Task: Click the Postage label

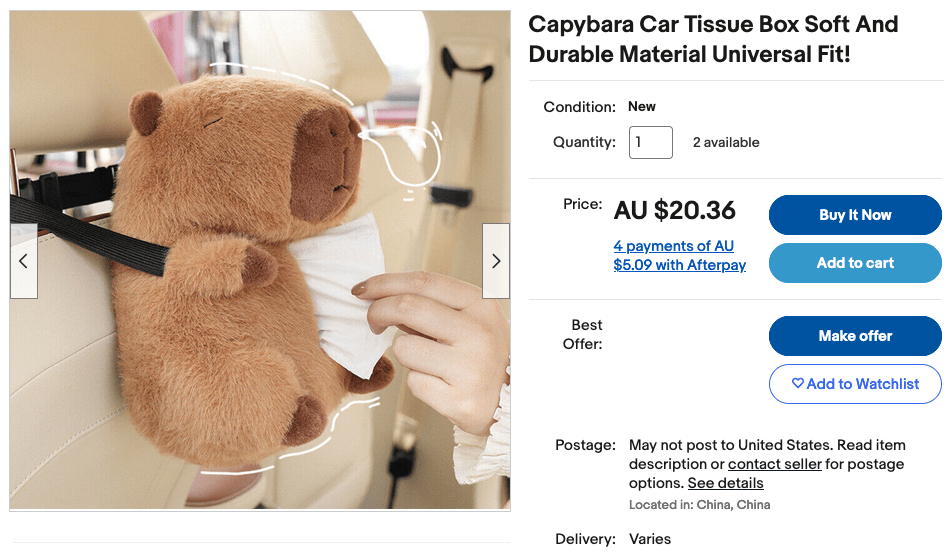Action: click(x=585, y=445)
